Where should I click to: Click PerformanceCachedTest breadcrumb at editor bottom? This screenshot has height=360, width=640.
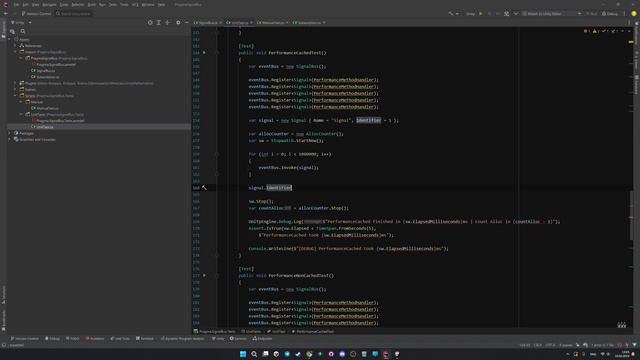[x=313, y=331]
